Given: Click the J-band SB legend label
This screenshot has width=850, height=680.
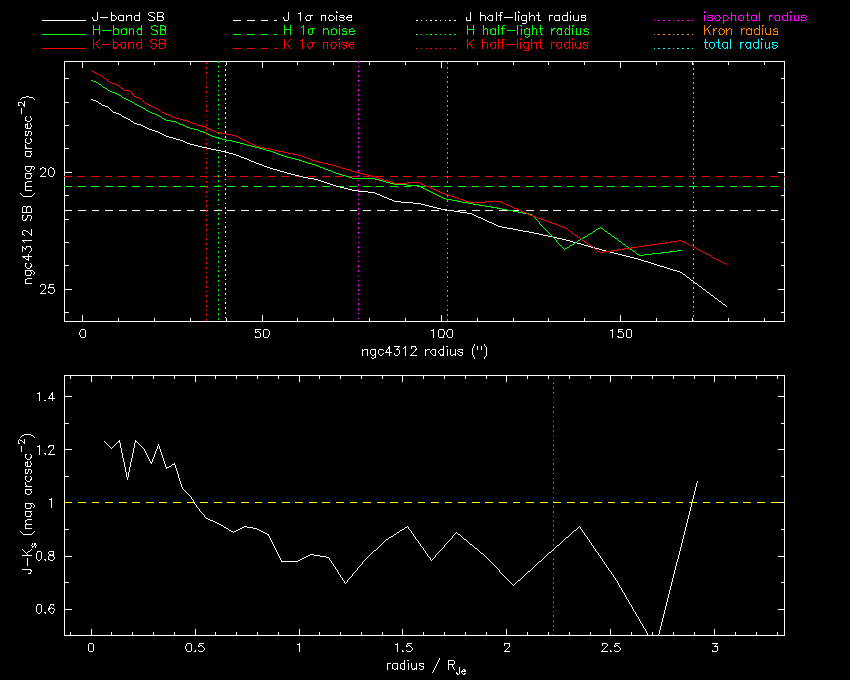Looking at the screenshot, I should 128,18.
